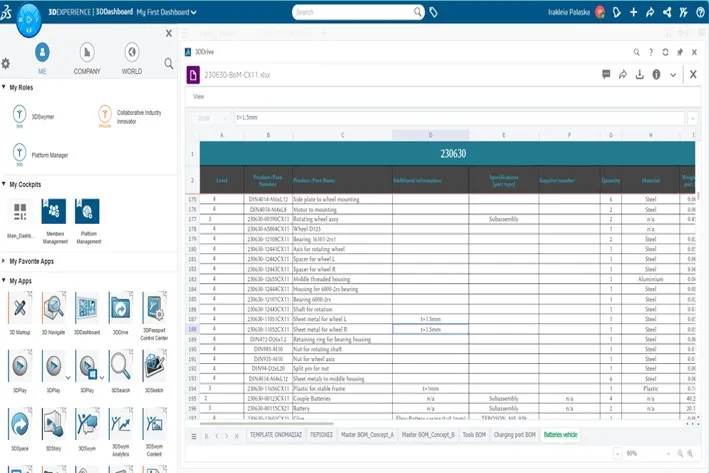
Task: Select the COMPANY section icon
Action: 87,52
